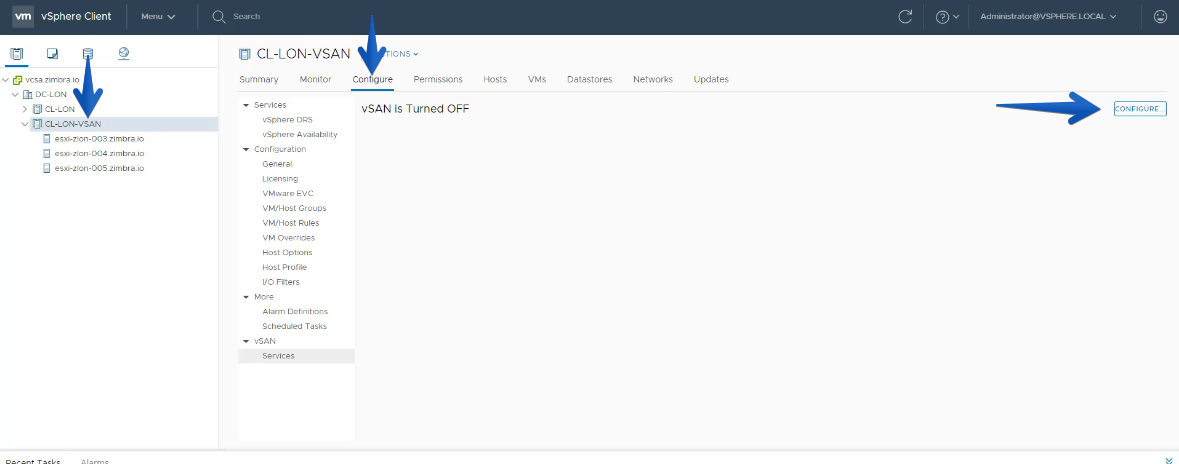Open the Hosts tab
The image size is (1179, 464).
[495, 79]
